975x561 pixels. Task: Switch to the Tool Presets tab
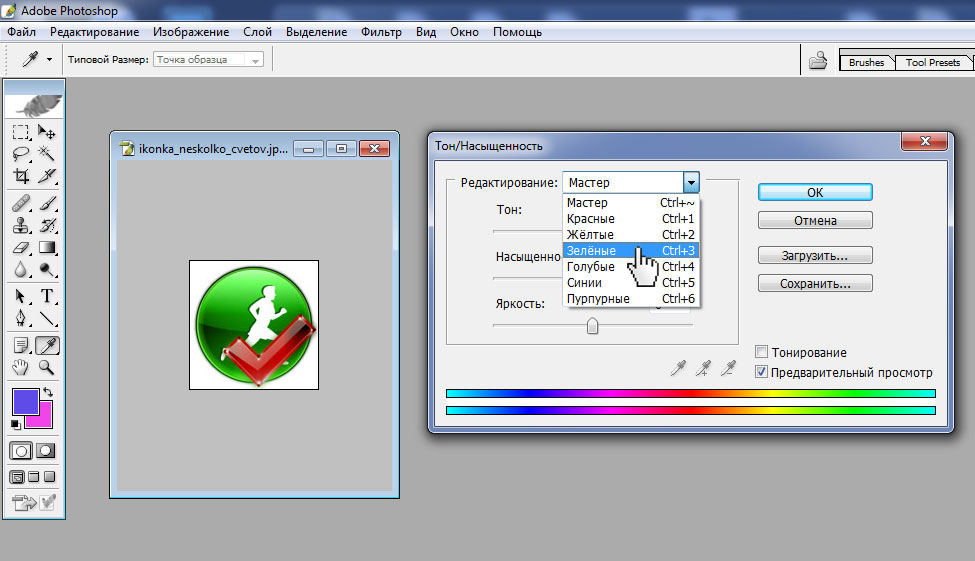(x=933, y=62)
